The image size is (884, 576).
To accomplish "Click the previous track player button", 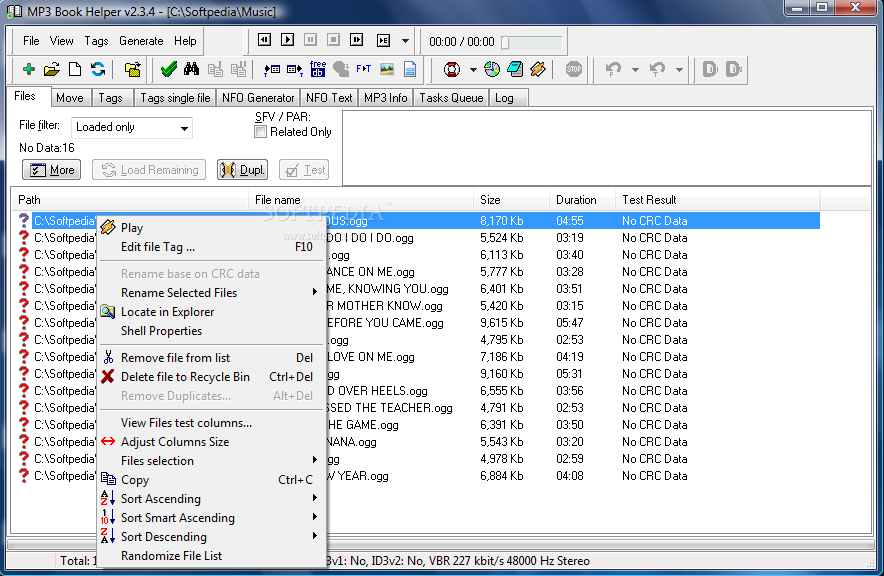I will (264, 39).
